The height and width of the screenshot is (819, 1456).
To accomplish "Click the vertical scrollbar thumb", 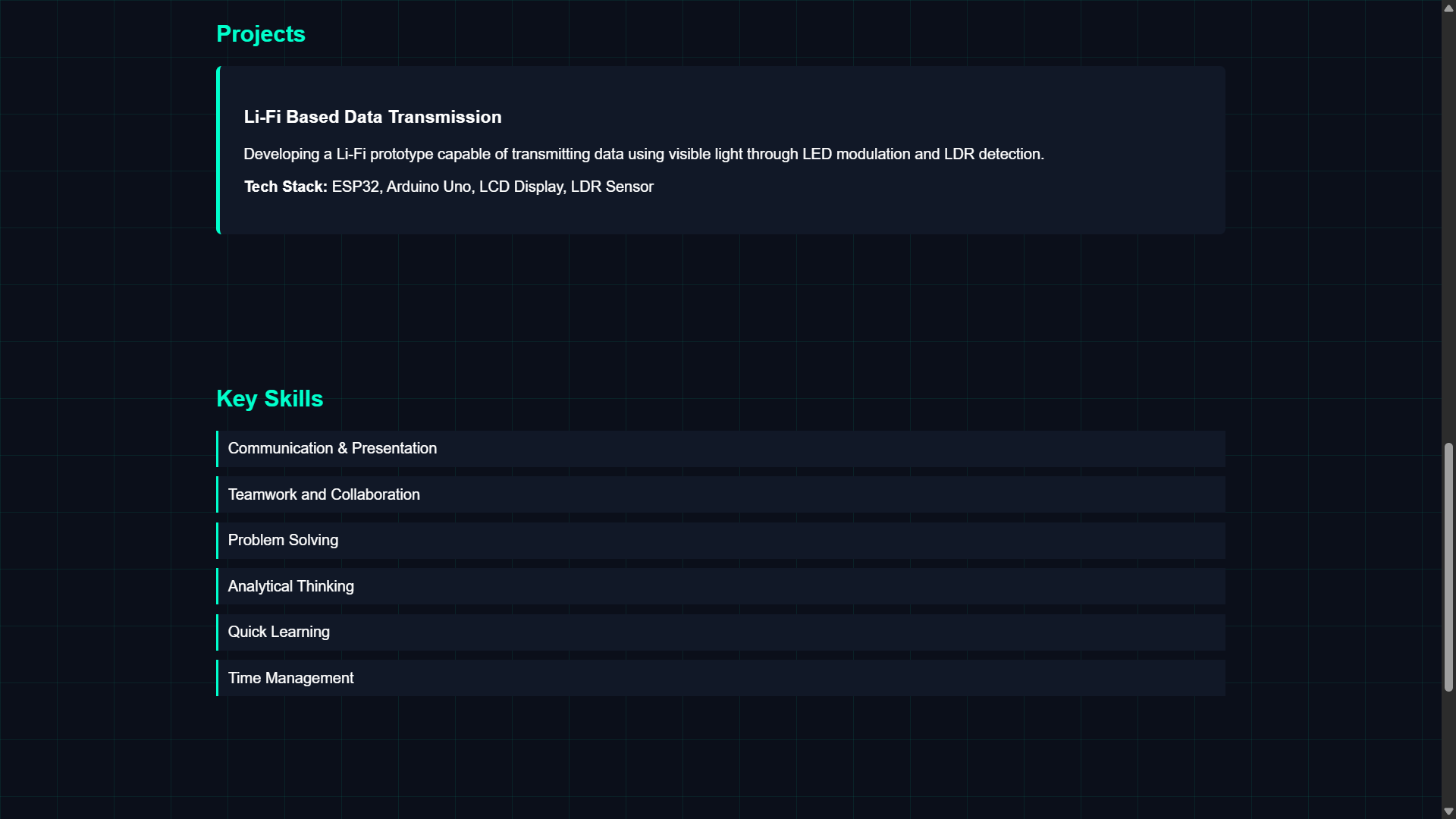I will 1448,567.
